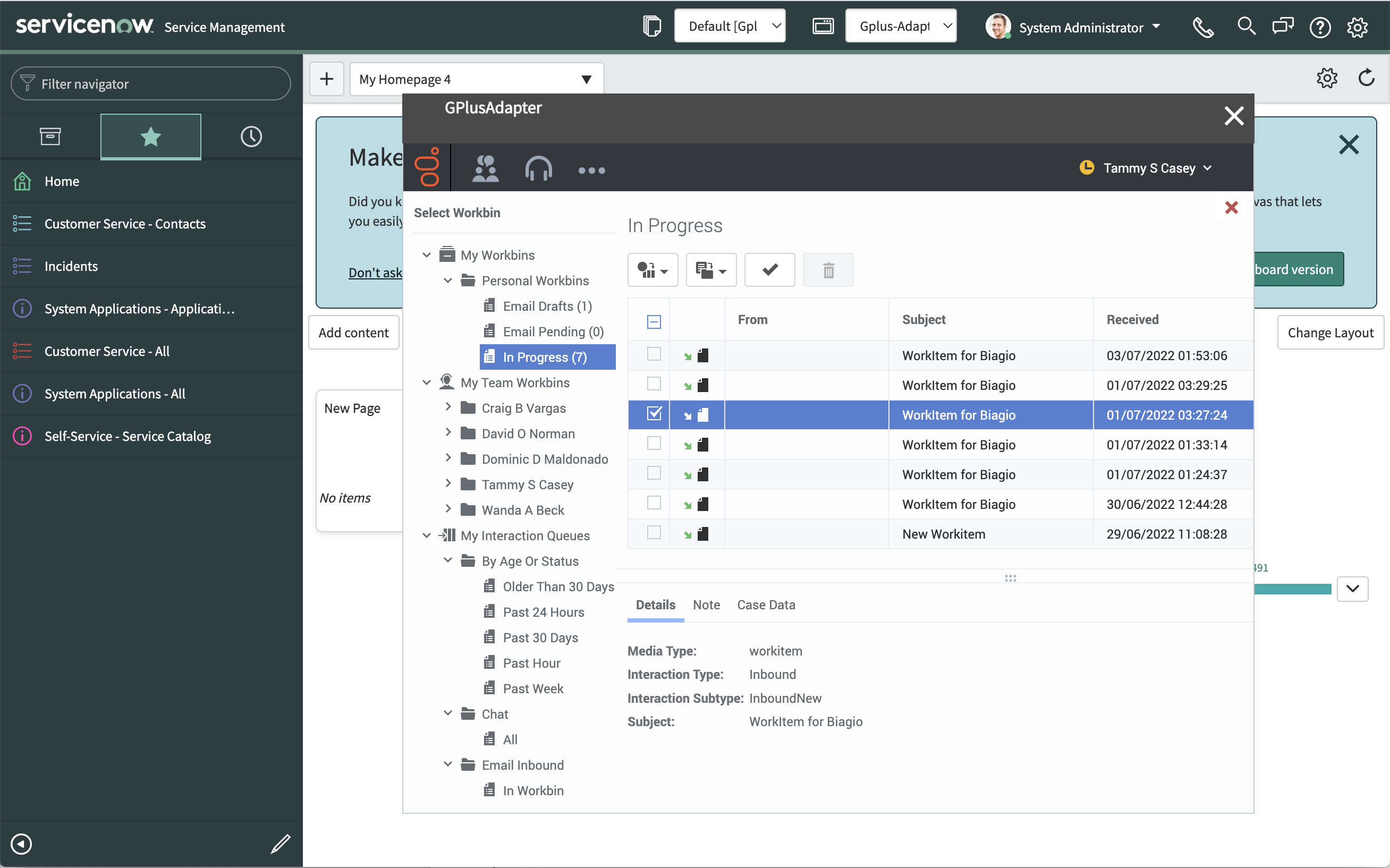Select the Past 24 Hours queue
The height and width of the screenshot is (868, 1390).
point(543,612)
